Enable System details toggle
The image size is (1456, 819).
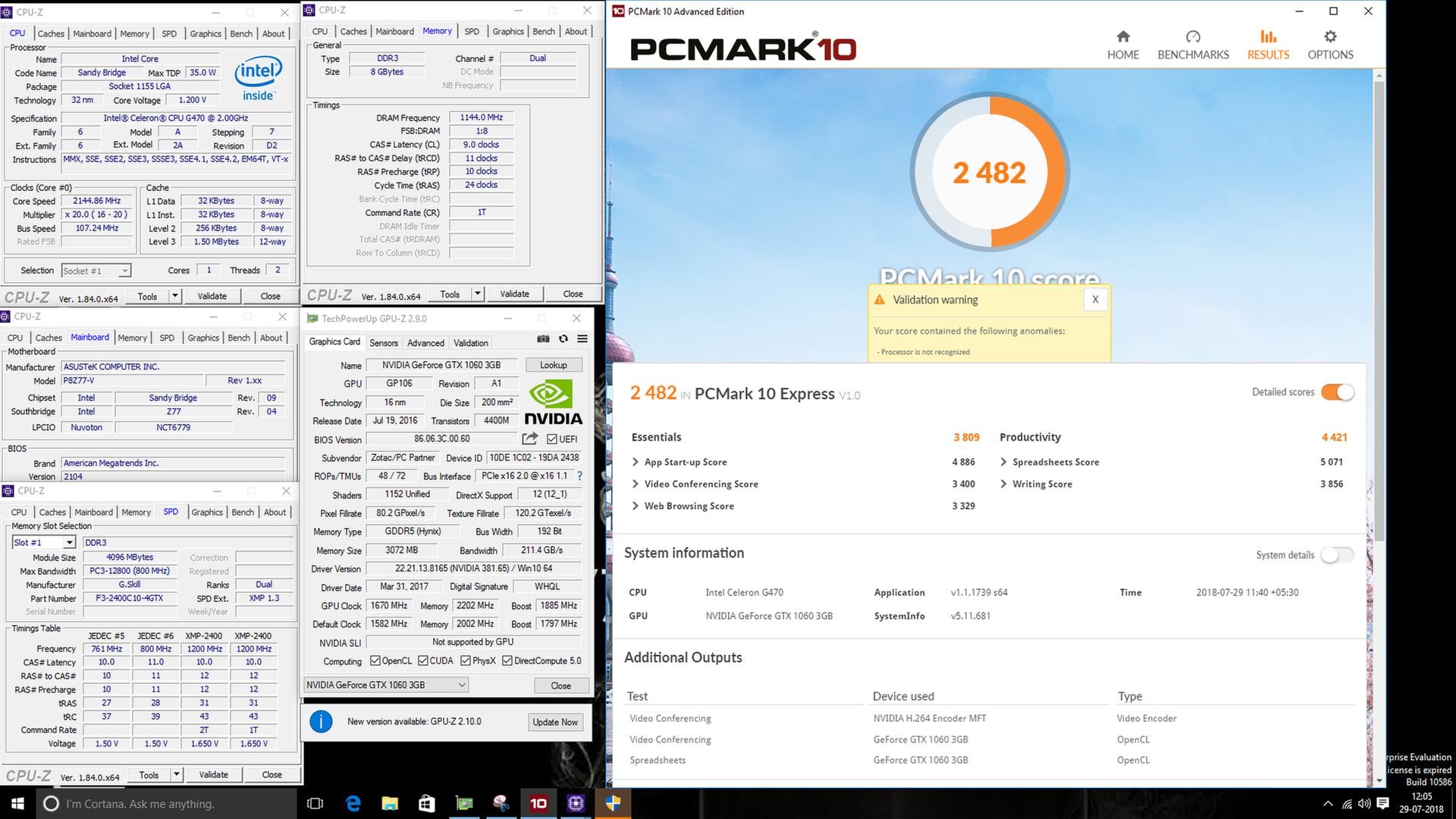(x=1337, y=555)
